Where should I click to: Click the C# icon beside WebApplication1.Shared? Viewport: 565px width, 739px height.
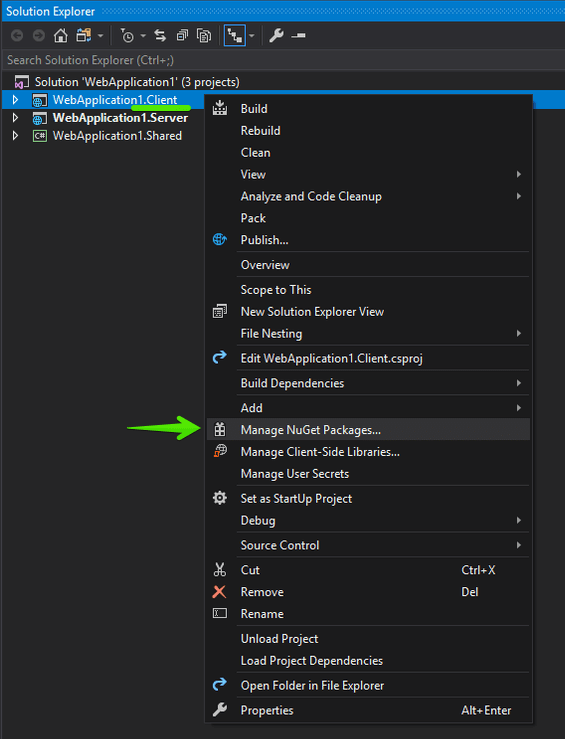pos(40,136)
